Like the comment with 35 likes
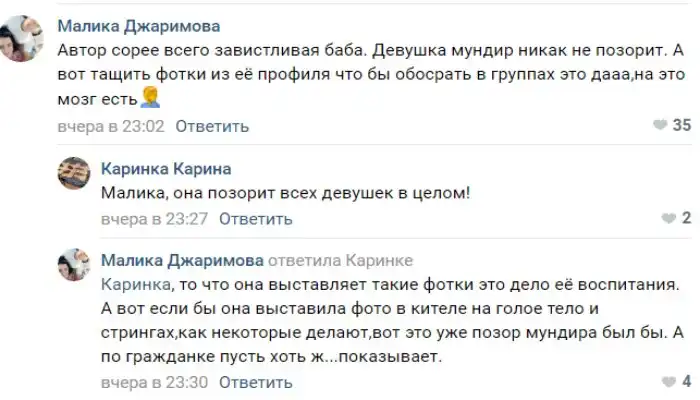700x400 pixels. point(660,126)
